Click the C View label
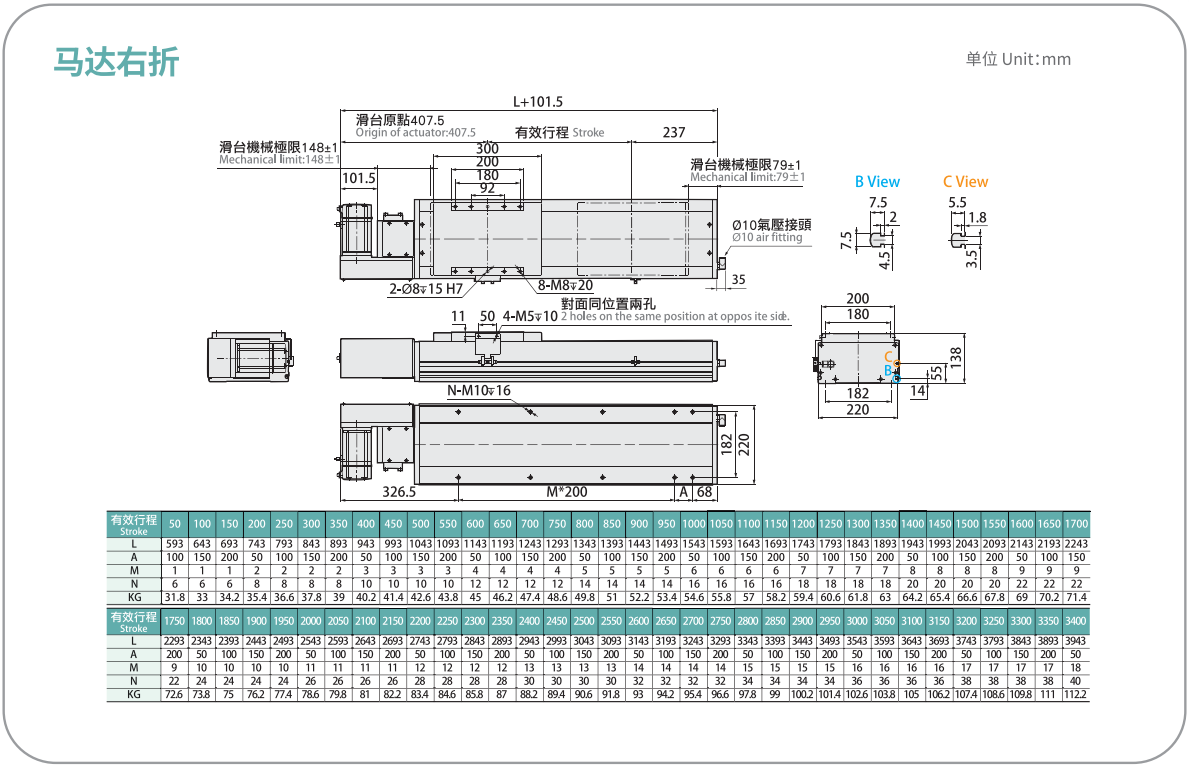This screenshot has height=769, width=1189. click(965, 182)
